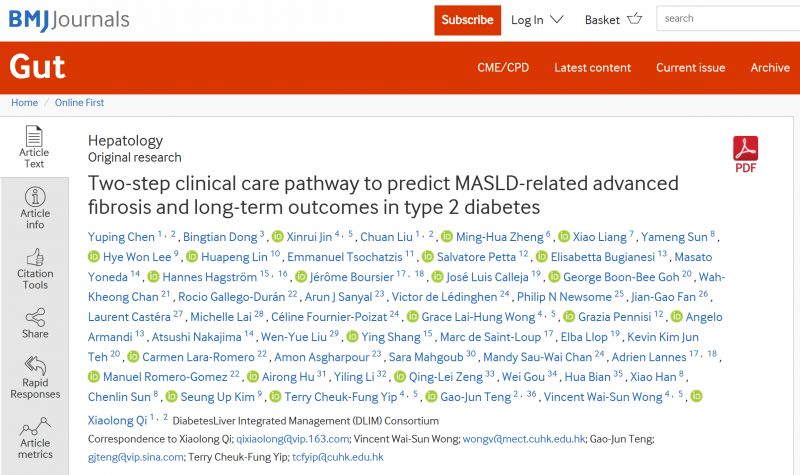Open the Basket cart icon
The height and width of the screenshot is (475, 800).
(634, 19)
